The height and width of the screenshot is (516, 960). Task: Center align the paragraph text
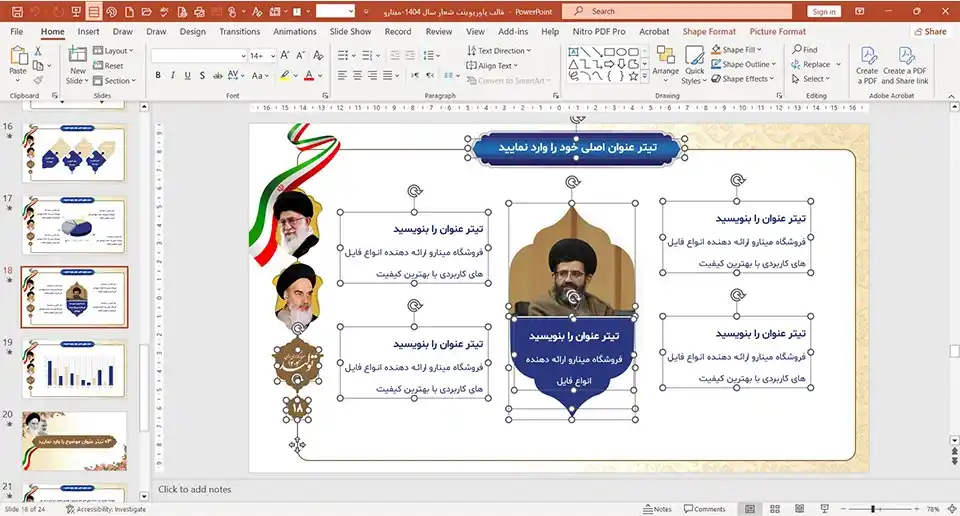pyautogui.click(x=357, y=75)
